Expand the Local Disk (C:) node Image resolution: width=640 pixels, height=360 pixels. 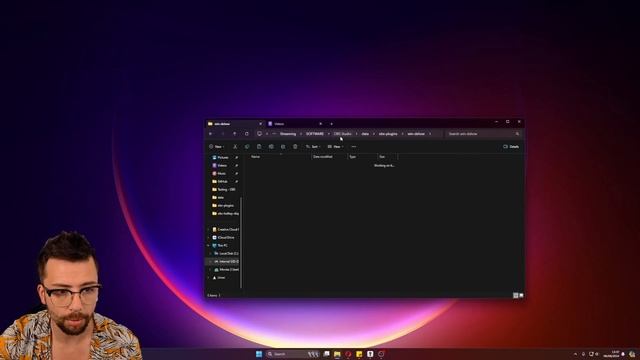tap(211, 253)
